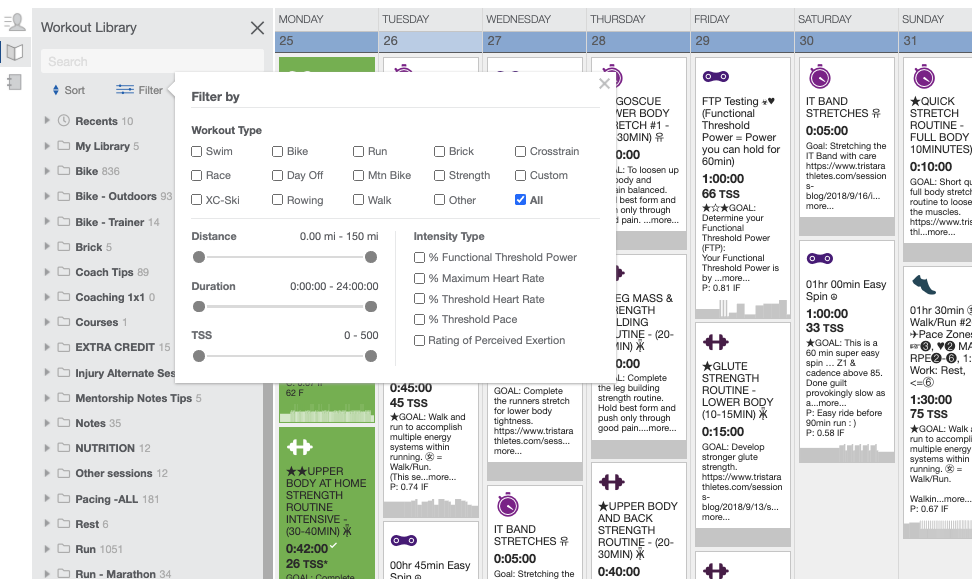Screen dimensions: 972x579
Task: Open the Athletes panel in the left sidebar
Action: tap(16, 21)
